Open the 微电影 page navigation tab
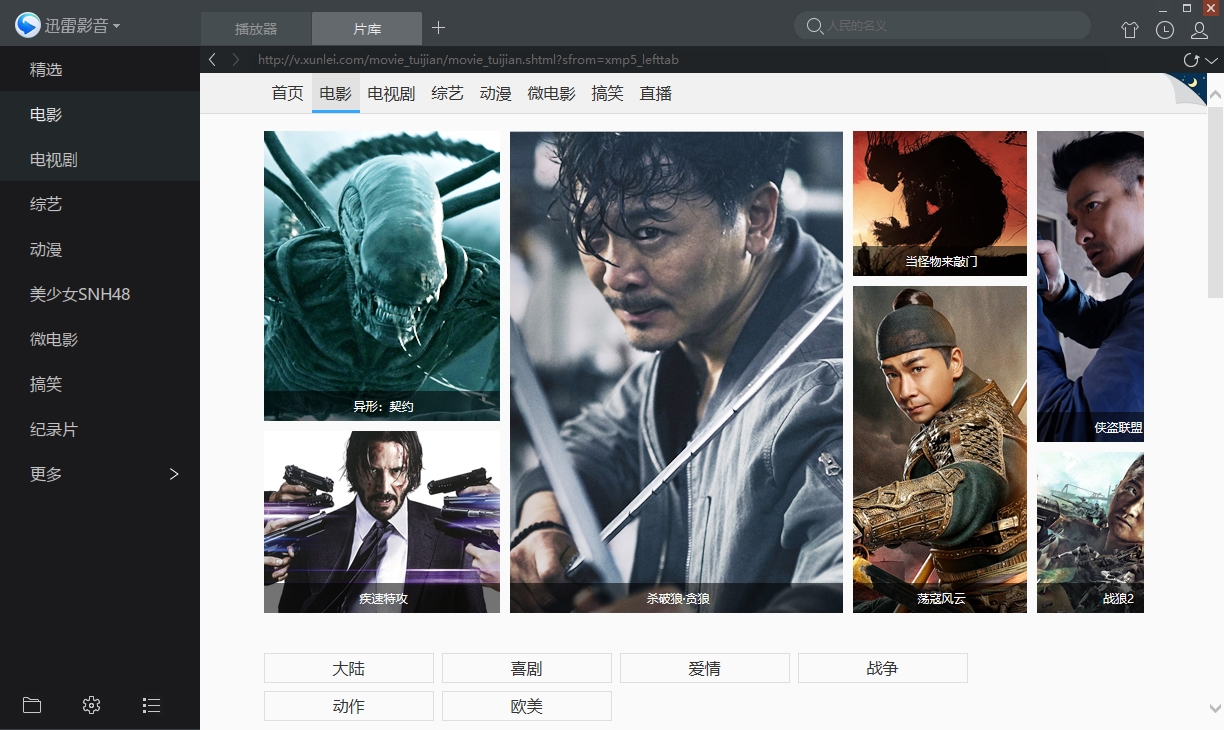The width and height of the screenshot is (1224, 730). 551,93
